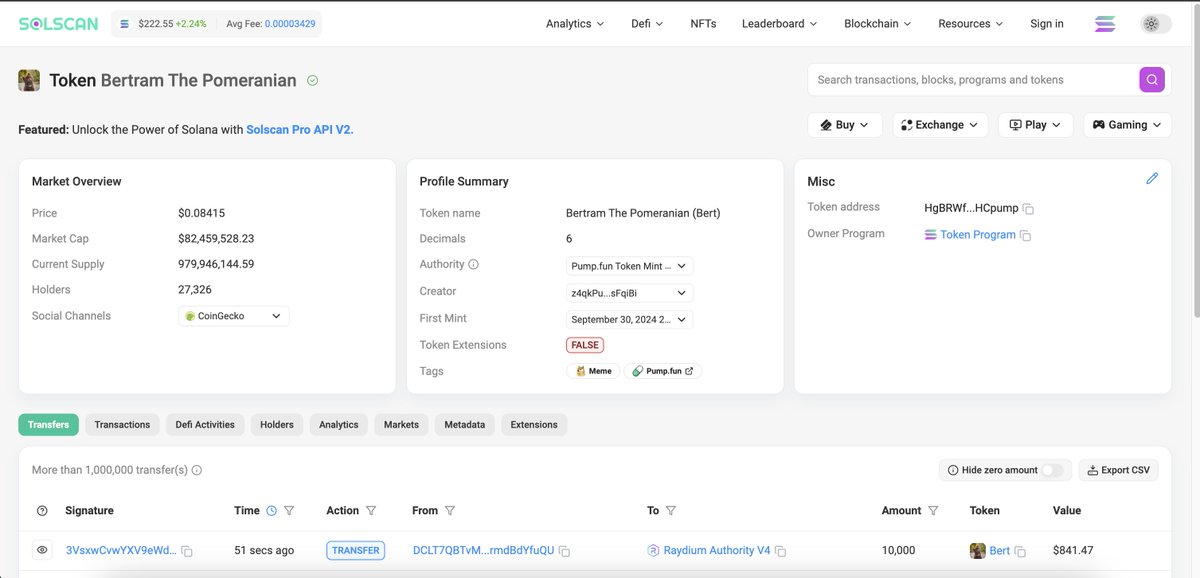1200x578 pixels.
Task: Click info icon next to transfer count
Action: pyautogui.click(x=197, y=470)
